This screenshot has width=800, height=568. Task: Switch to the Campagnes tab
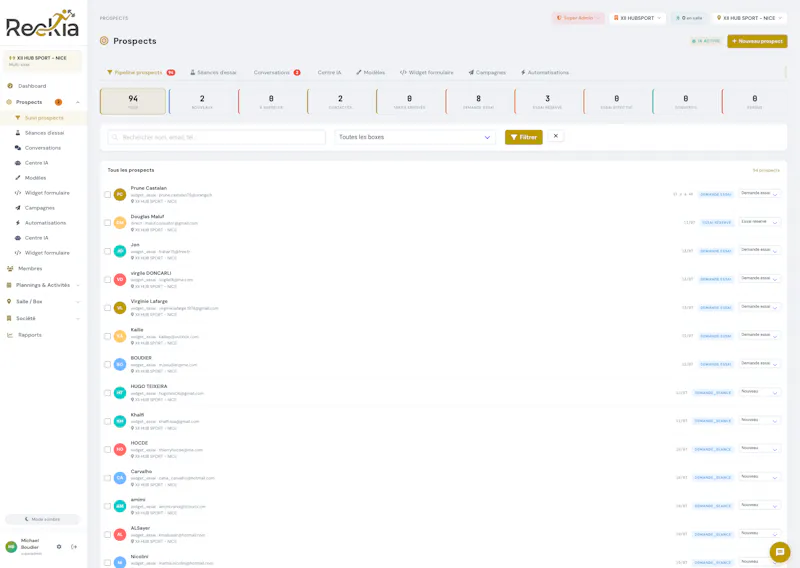coord(487,72)
